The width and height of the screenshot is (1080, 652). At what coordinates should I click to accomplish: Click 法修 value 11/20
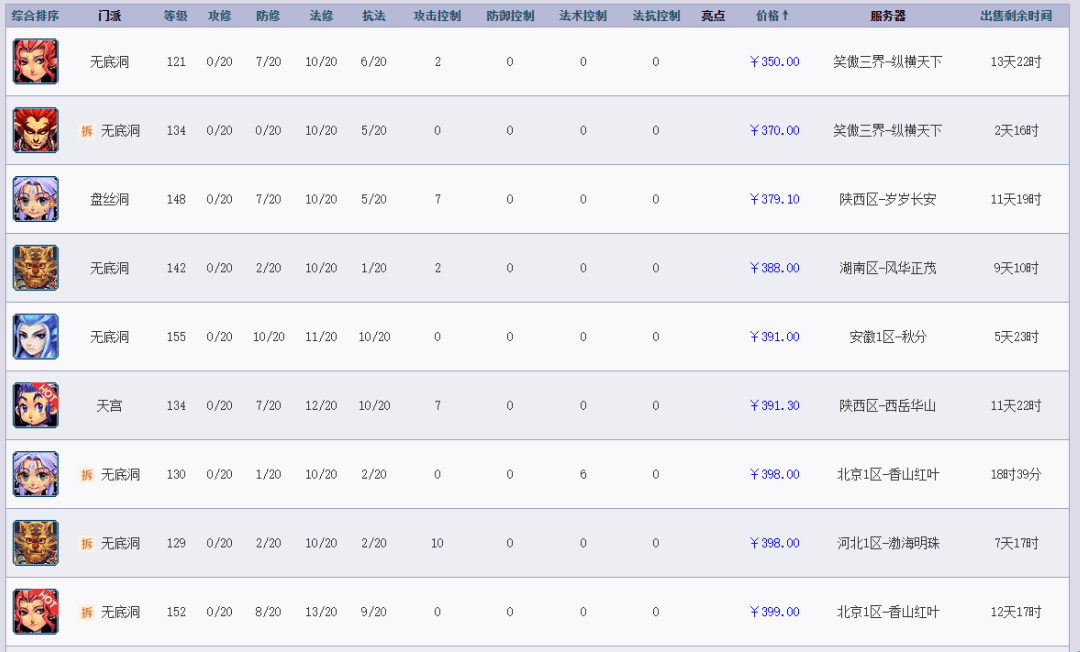click(x=321, y=337)
